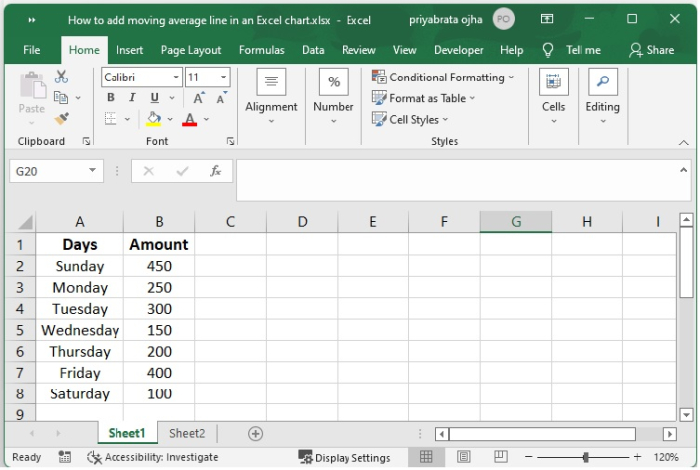Image resolution: width=700 pixels, height=470 pixels.
Task: Toggle Italic formatting
Action: pyautogui.click(x=132, y=98)
